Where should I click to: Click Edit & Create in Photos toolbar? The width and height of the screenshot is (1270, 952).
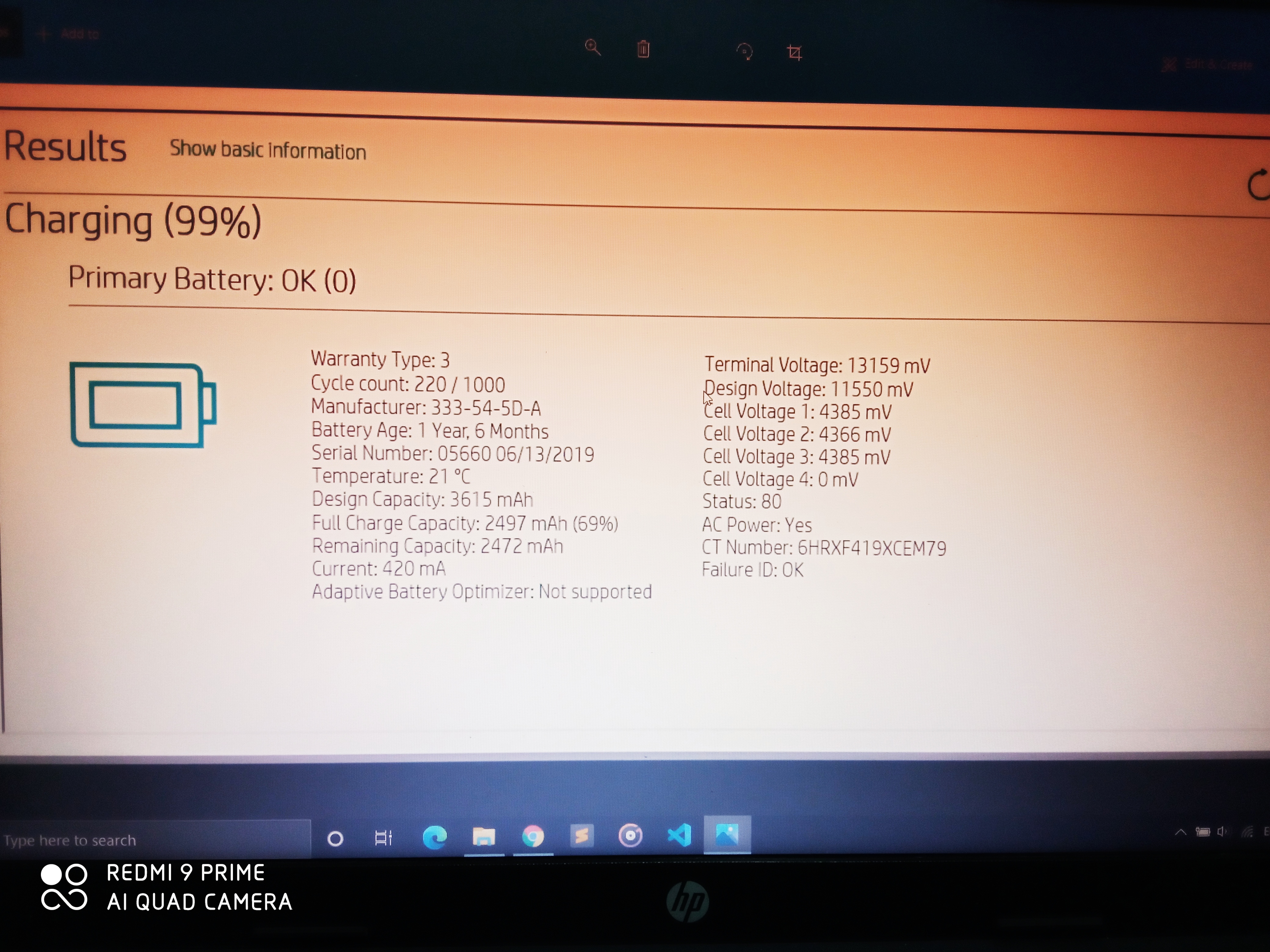pos(1207,64)
